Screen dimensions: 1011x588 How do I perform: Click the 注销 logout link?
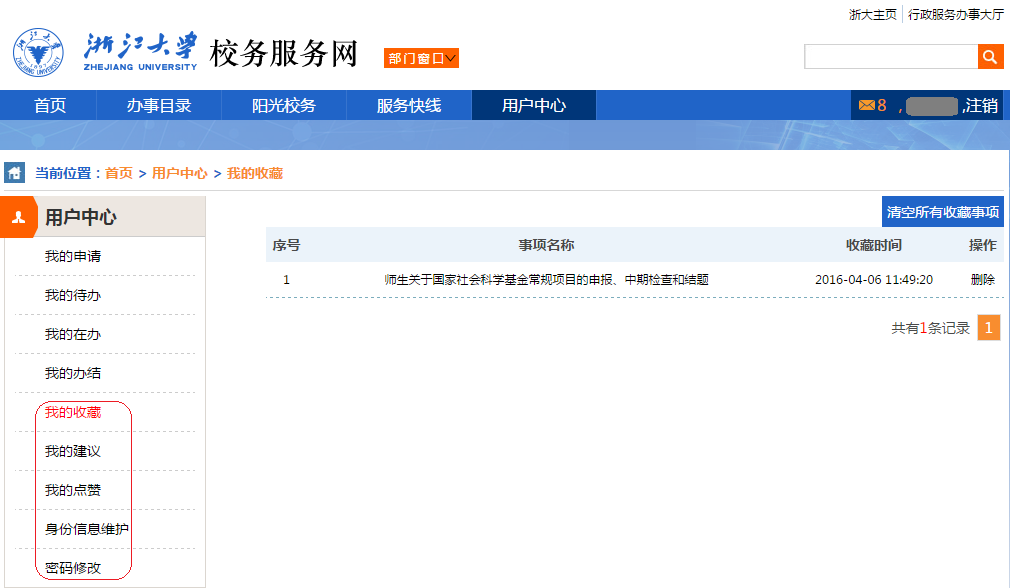[981, 106]
